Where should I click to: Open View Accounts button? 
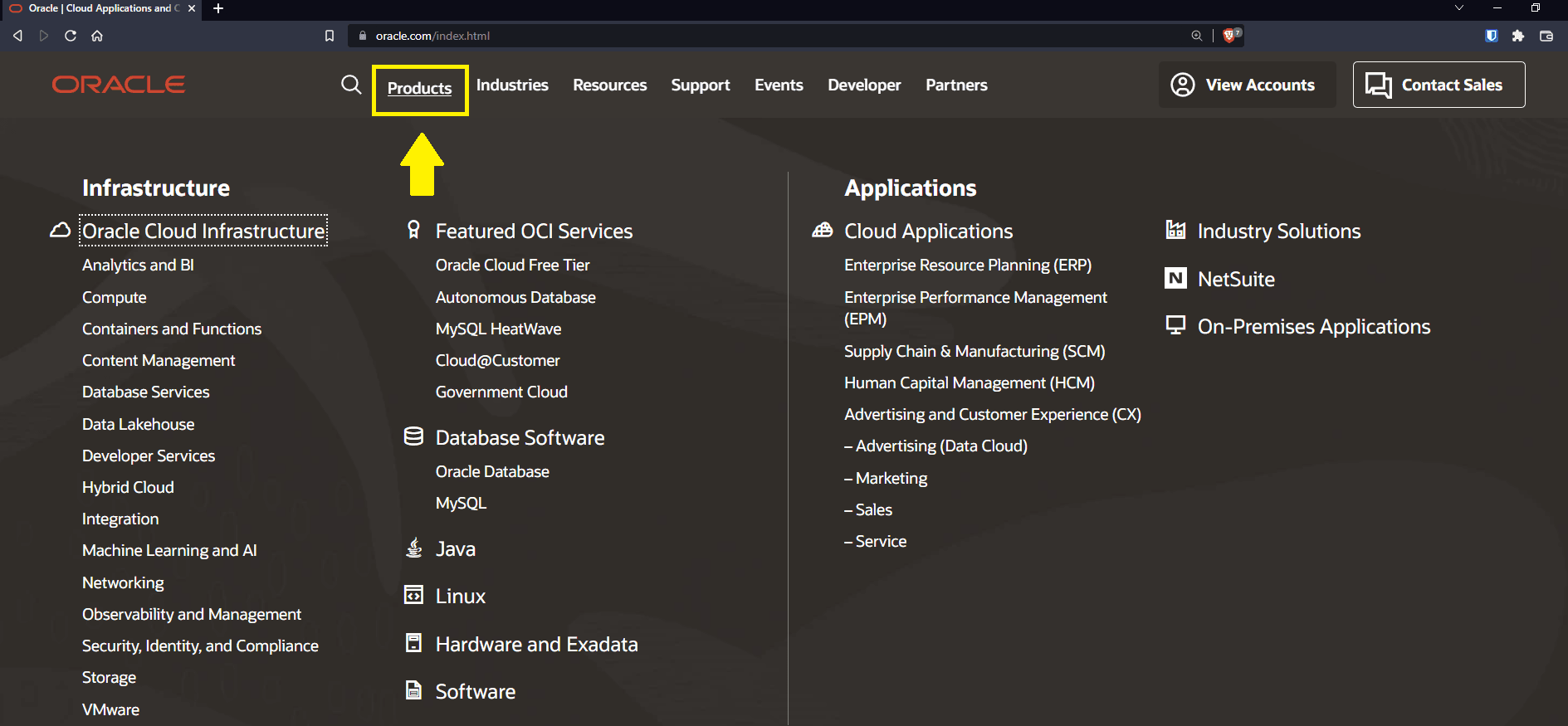1247,85
